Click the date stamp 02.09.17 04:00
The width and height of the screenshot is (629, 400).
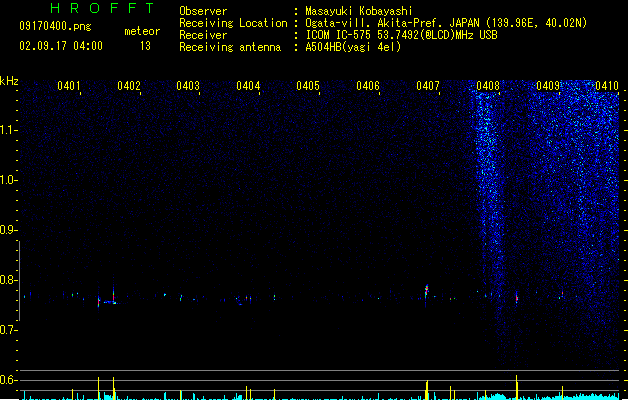click(x=61, y=46)
